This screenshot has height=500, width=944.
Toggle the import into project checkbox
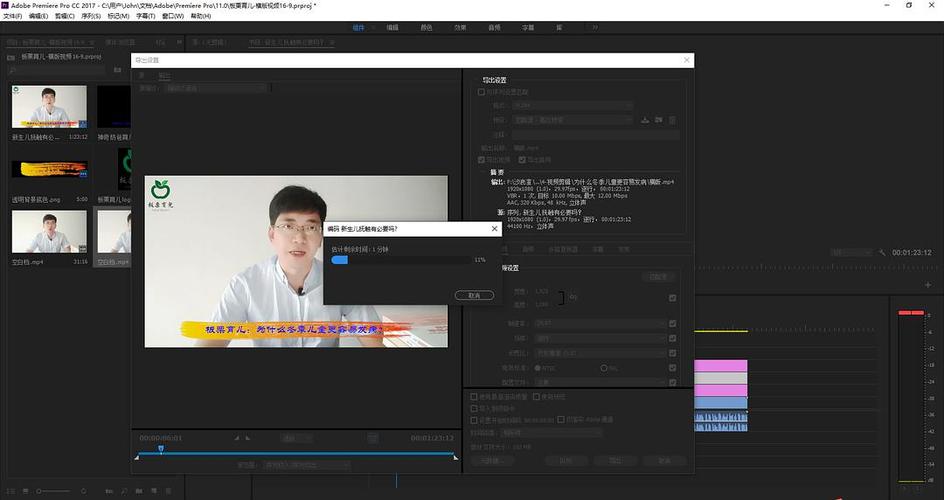pos(473,409)
